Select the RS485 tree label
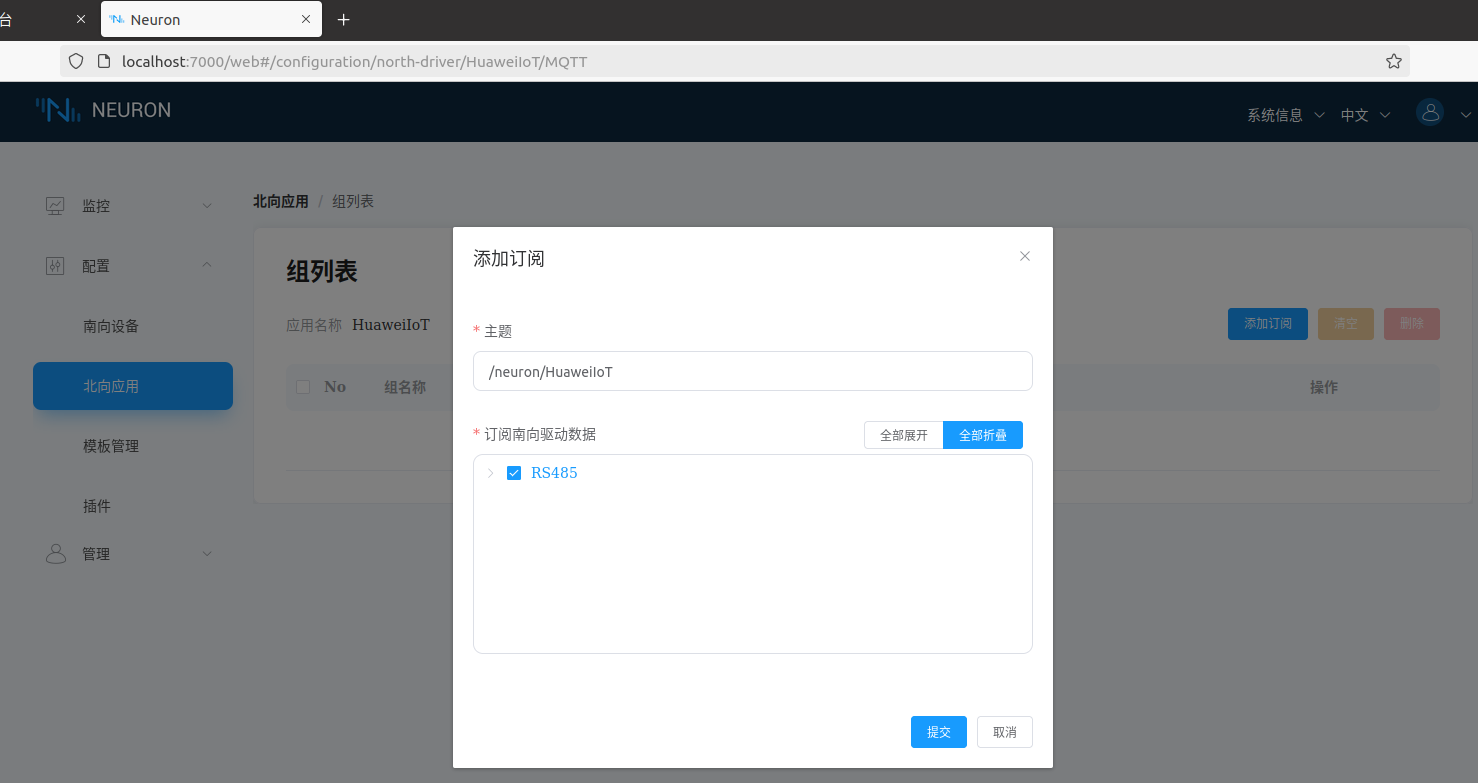This screenshot has height=783, width=1478. 554,473
